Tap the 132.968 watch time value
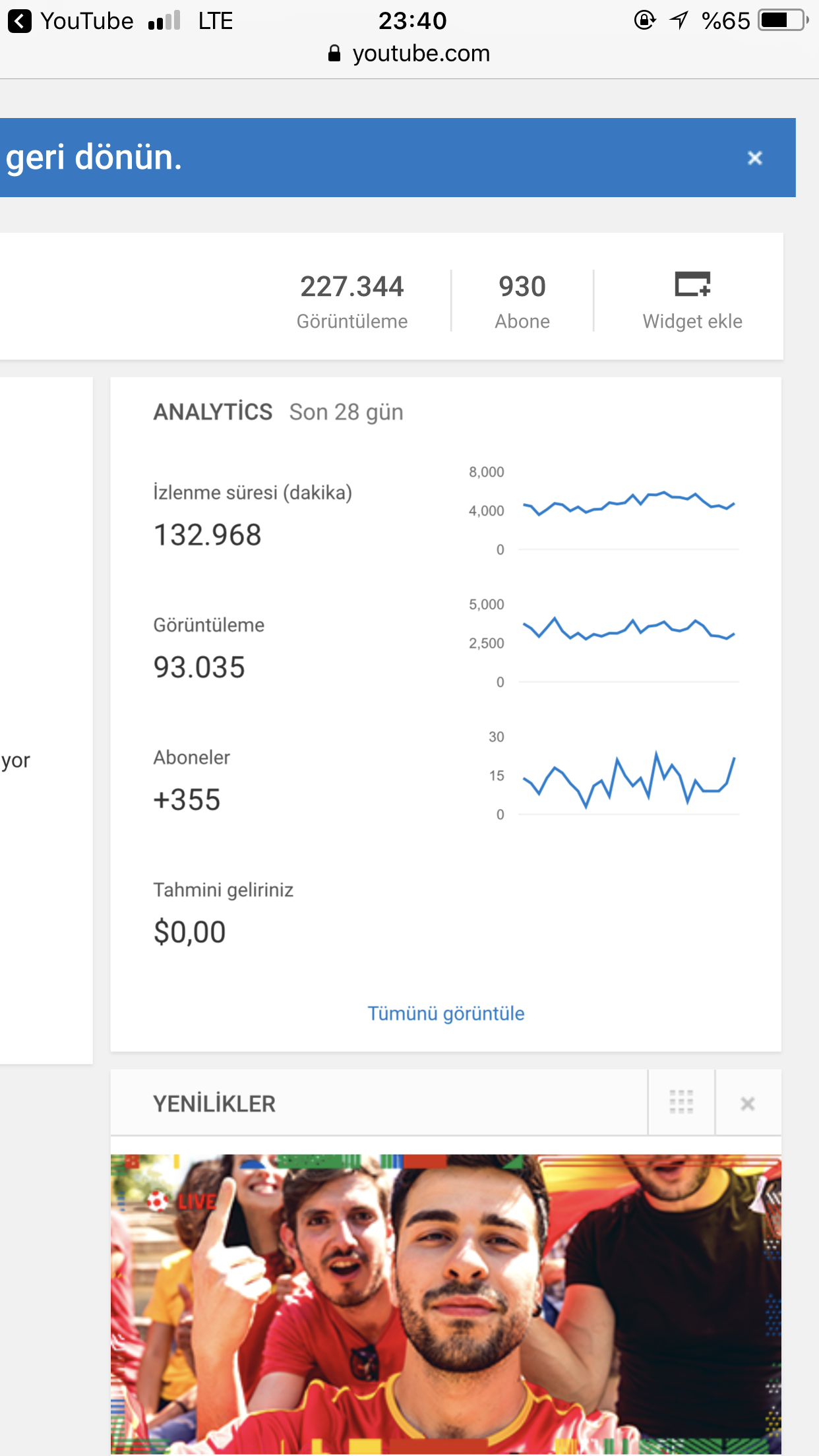This screenshot has width=819, height=1456. click(x=208, y=535)
